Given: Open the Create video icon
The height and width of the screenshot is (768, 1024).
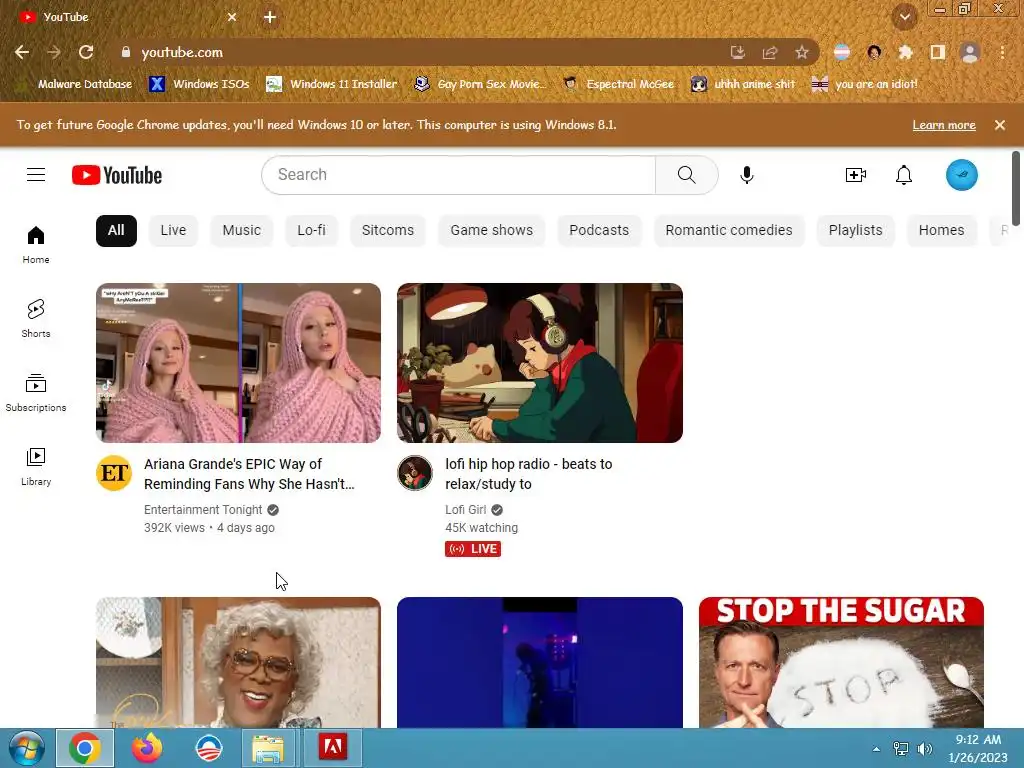Looking at the screenshot, I should (856, 175).
